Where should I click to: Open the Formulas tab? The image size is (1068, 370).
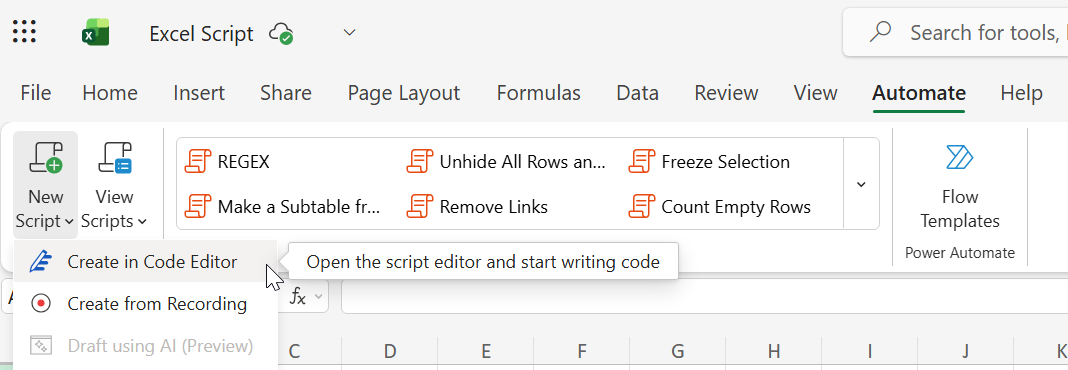[x=539, y=93]
